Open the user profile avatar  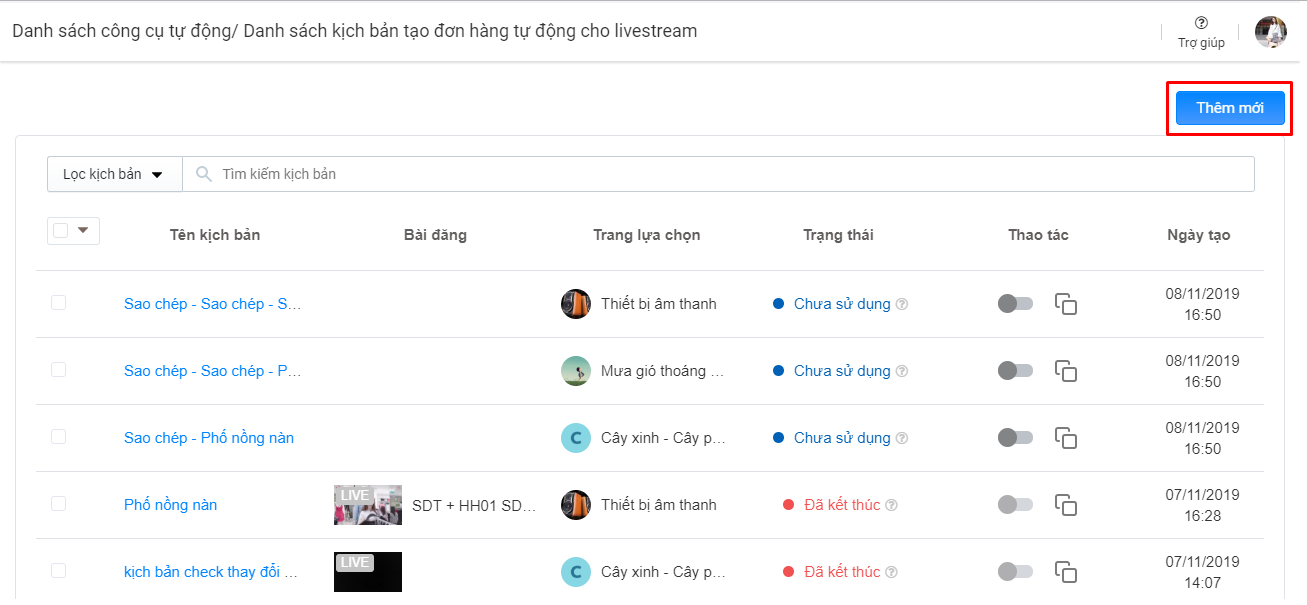pos(1270,32)
